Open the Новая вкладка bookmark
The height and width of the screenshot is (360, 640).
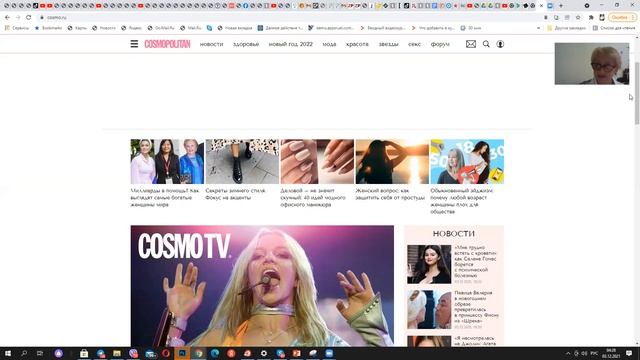click(235, 28)
